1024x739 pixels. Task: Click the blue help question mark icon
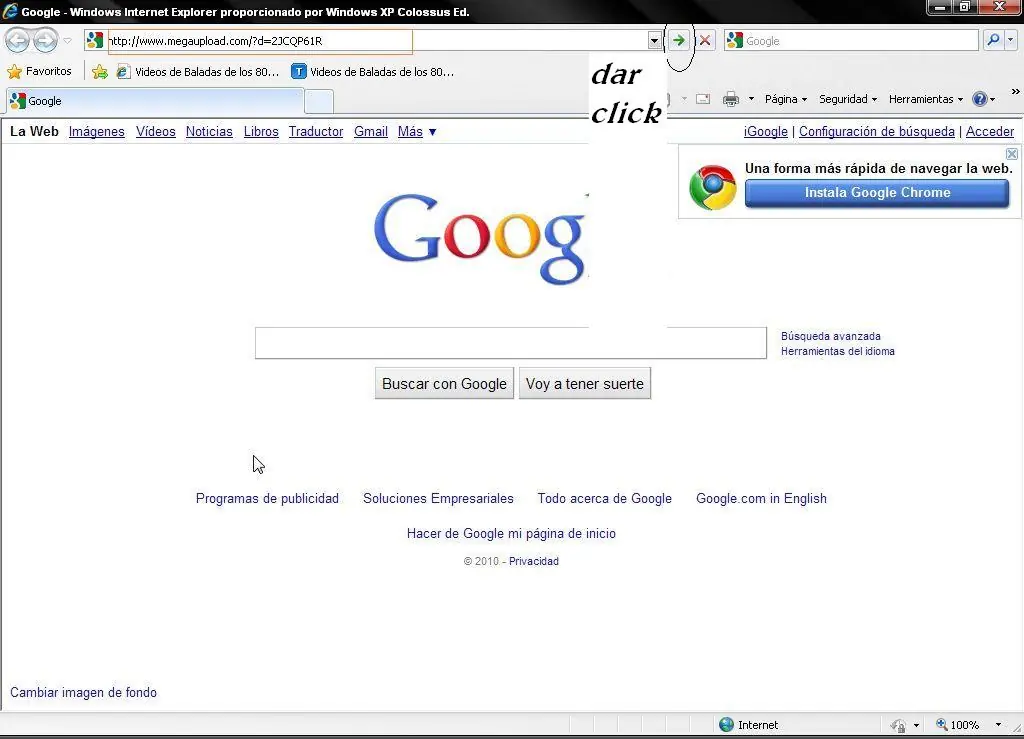click(x=979, y=99)
